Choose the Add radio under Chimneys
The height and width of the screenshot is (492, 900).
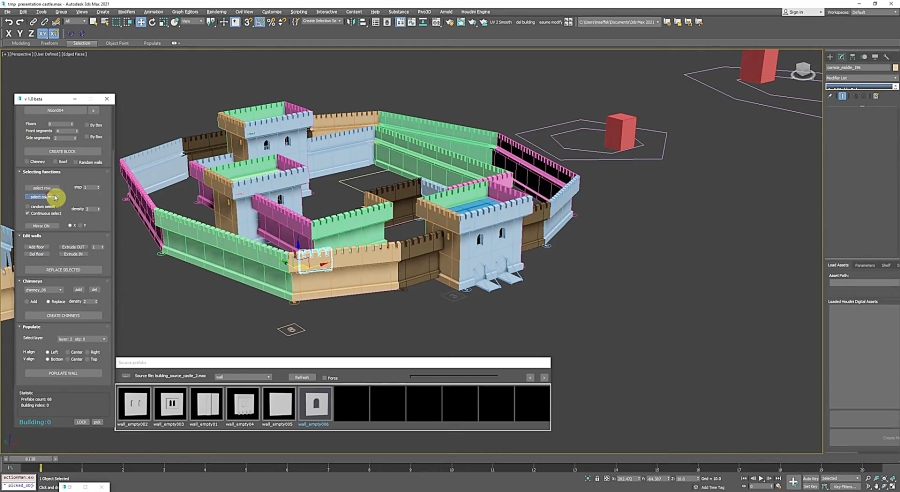(27, 301)
